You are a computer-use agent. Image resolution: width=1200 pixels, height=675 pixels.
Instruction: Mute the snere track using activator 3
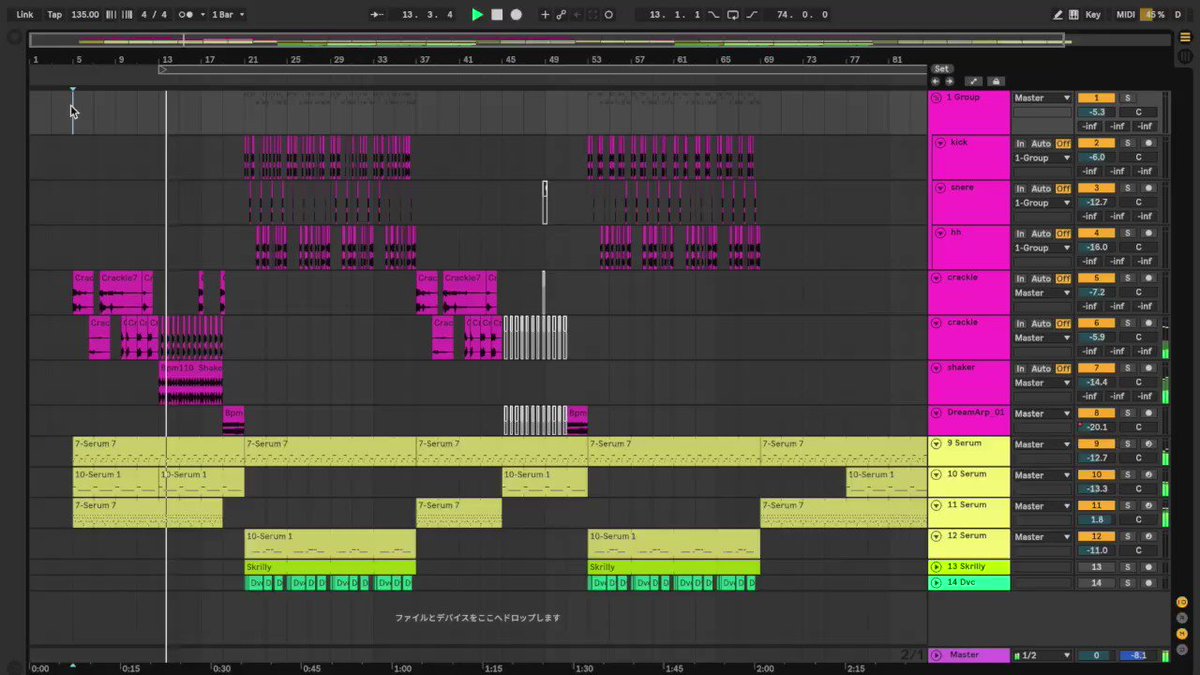coord(1096,188)
